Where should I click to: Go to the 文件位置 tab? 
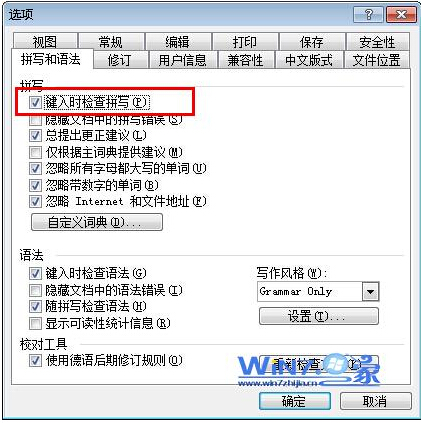376,60
